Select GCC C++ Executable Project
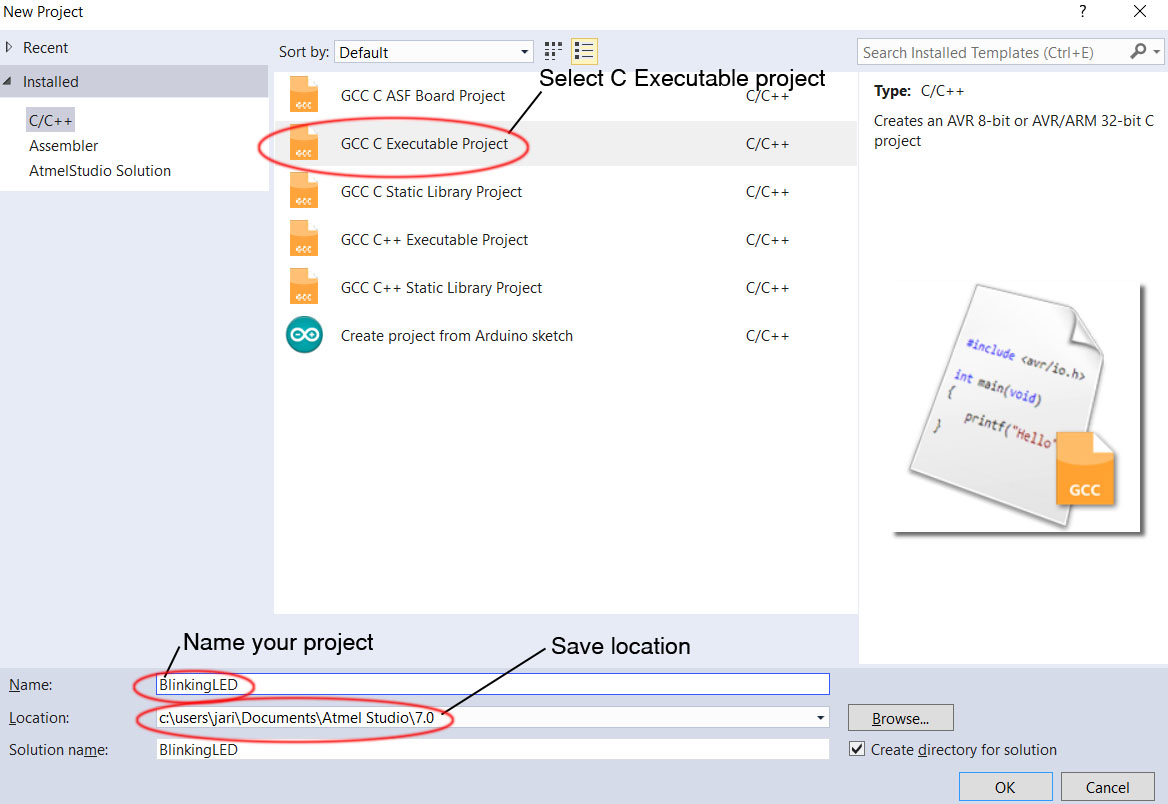 (x=565, y=239)
